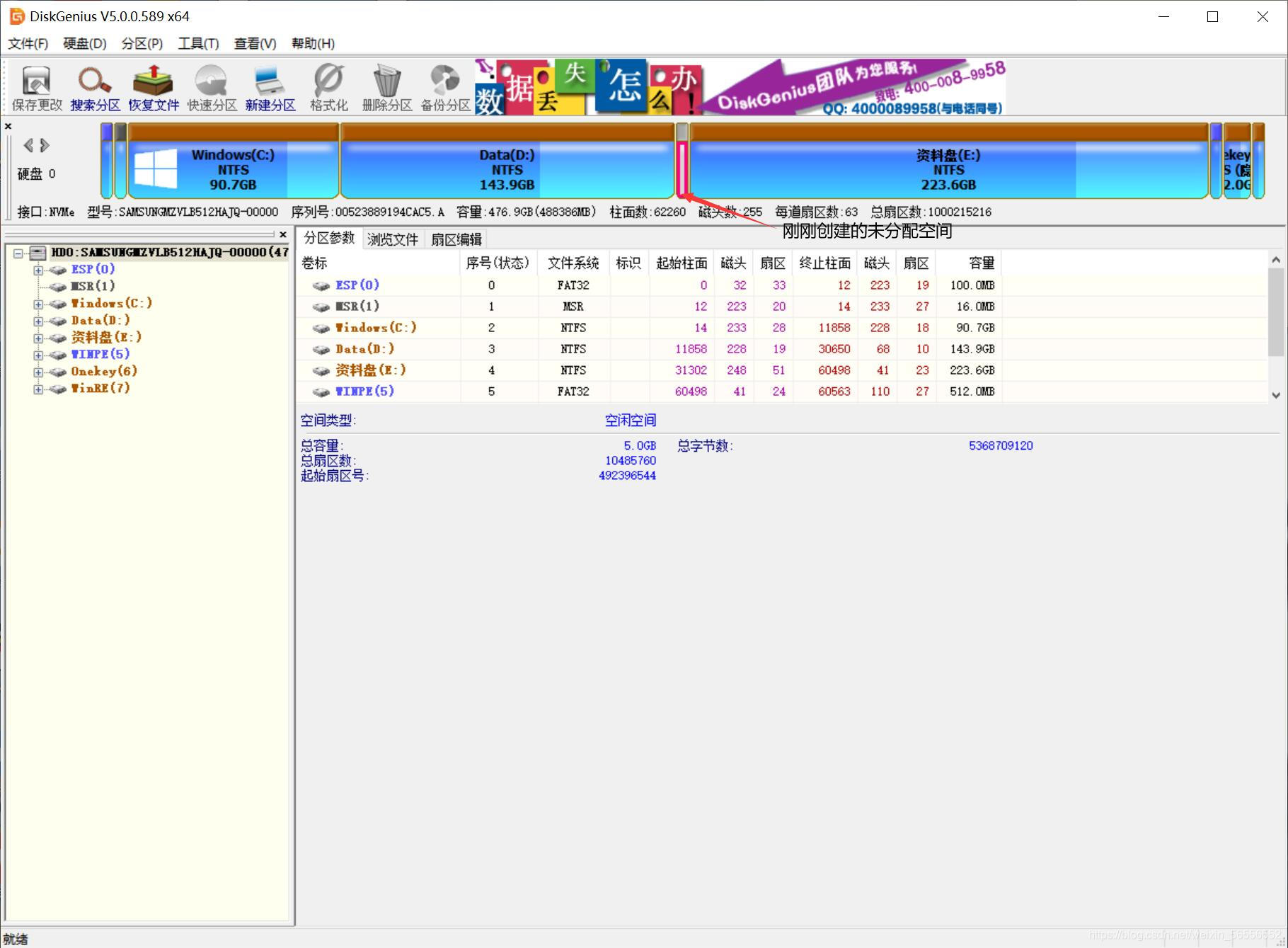Image resolution: width=1288 pixels, height=948 pixels.
Task: Switch to the 浏览文件 tab
Action: 393,239
